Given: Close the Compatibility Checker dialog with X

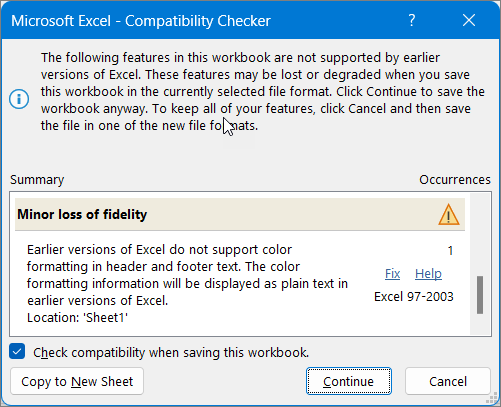Looking at the screenshot, I should pyautogui.click(x=469, y=21).
